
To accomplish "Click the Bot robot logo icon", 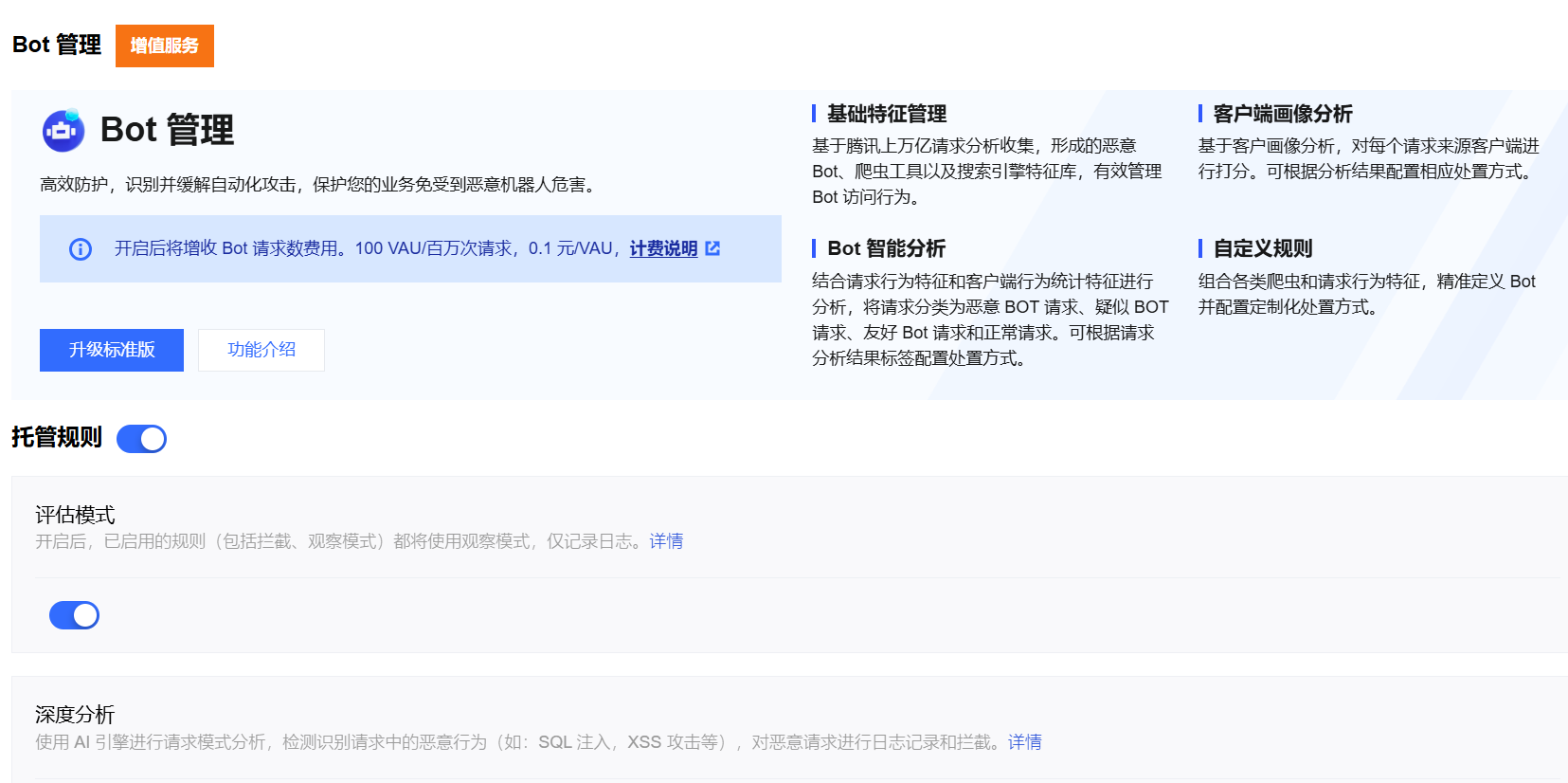I will [x=63, y=131].
